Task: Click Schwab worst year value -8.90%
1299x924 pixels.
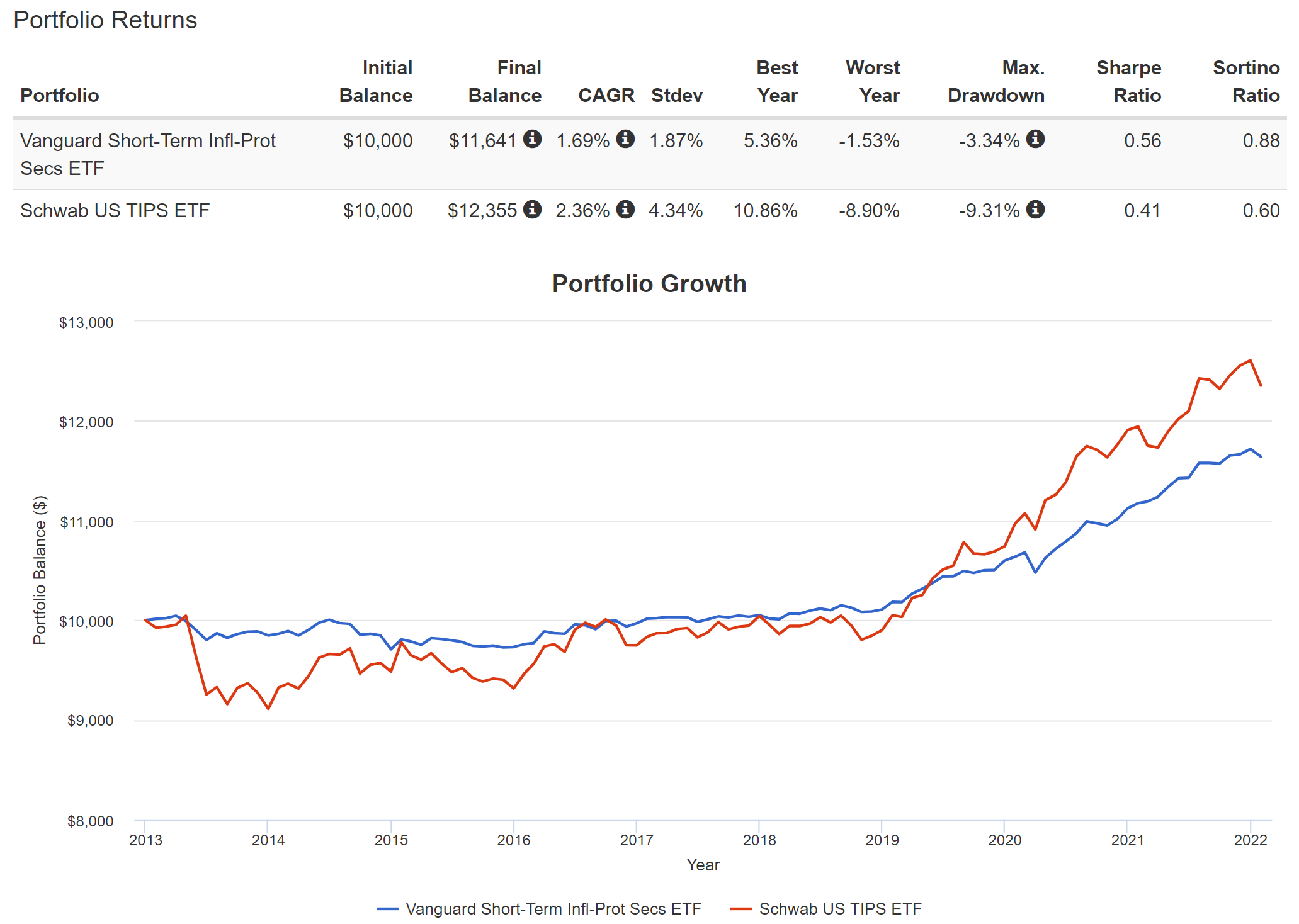Action: click(x=869, y=210)
